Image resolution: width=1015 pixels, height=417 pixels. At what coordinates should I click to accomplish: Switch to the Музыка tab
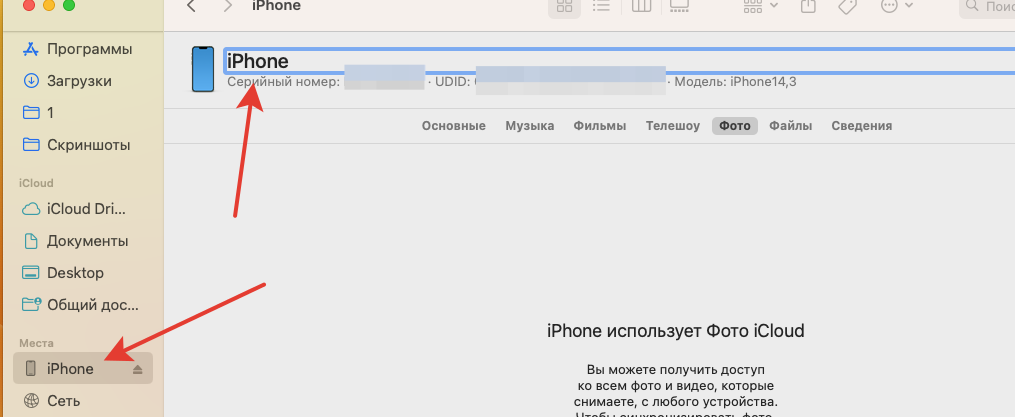coord(530,126)
